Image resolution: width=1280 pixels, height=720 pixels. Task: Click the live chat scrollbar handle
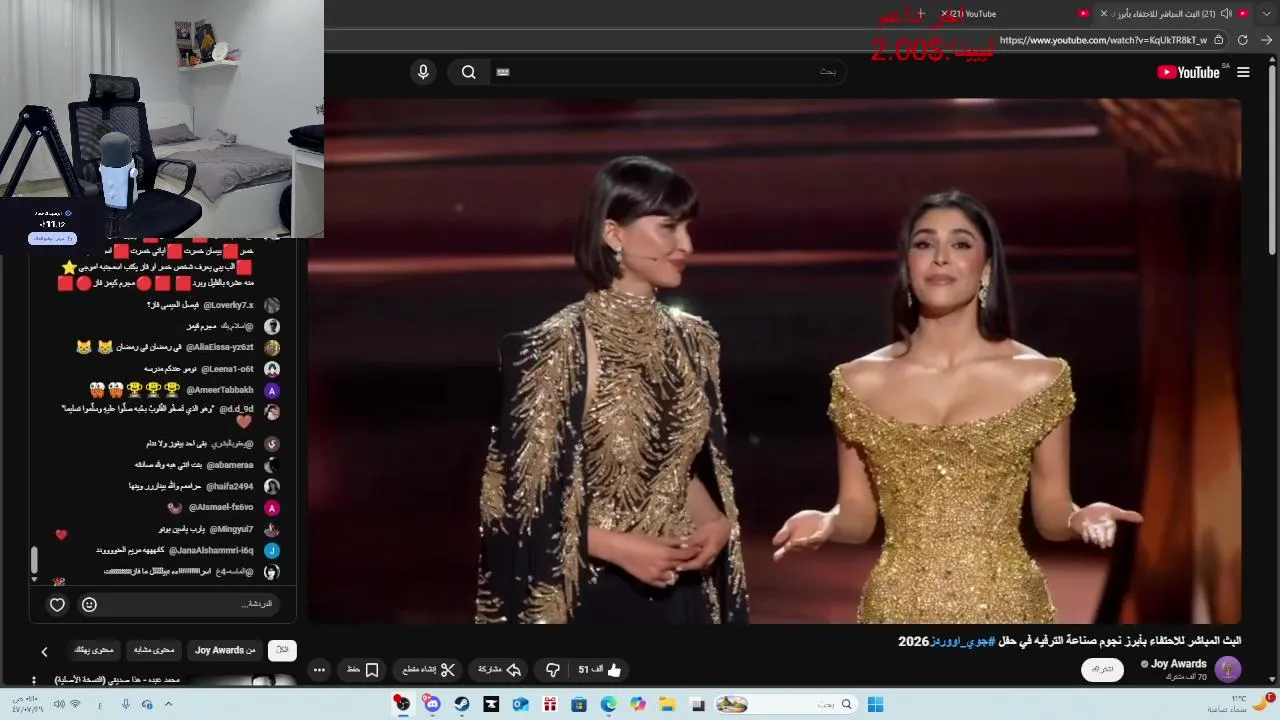[x=34, y=560]
